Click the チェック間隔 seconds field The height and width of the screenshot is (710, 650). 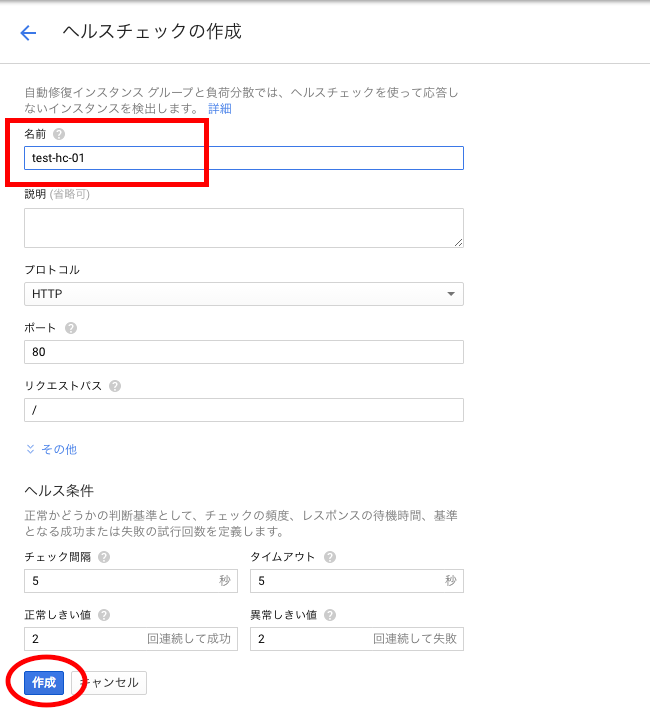point(131,581)
